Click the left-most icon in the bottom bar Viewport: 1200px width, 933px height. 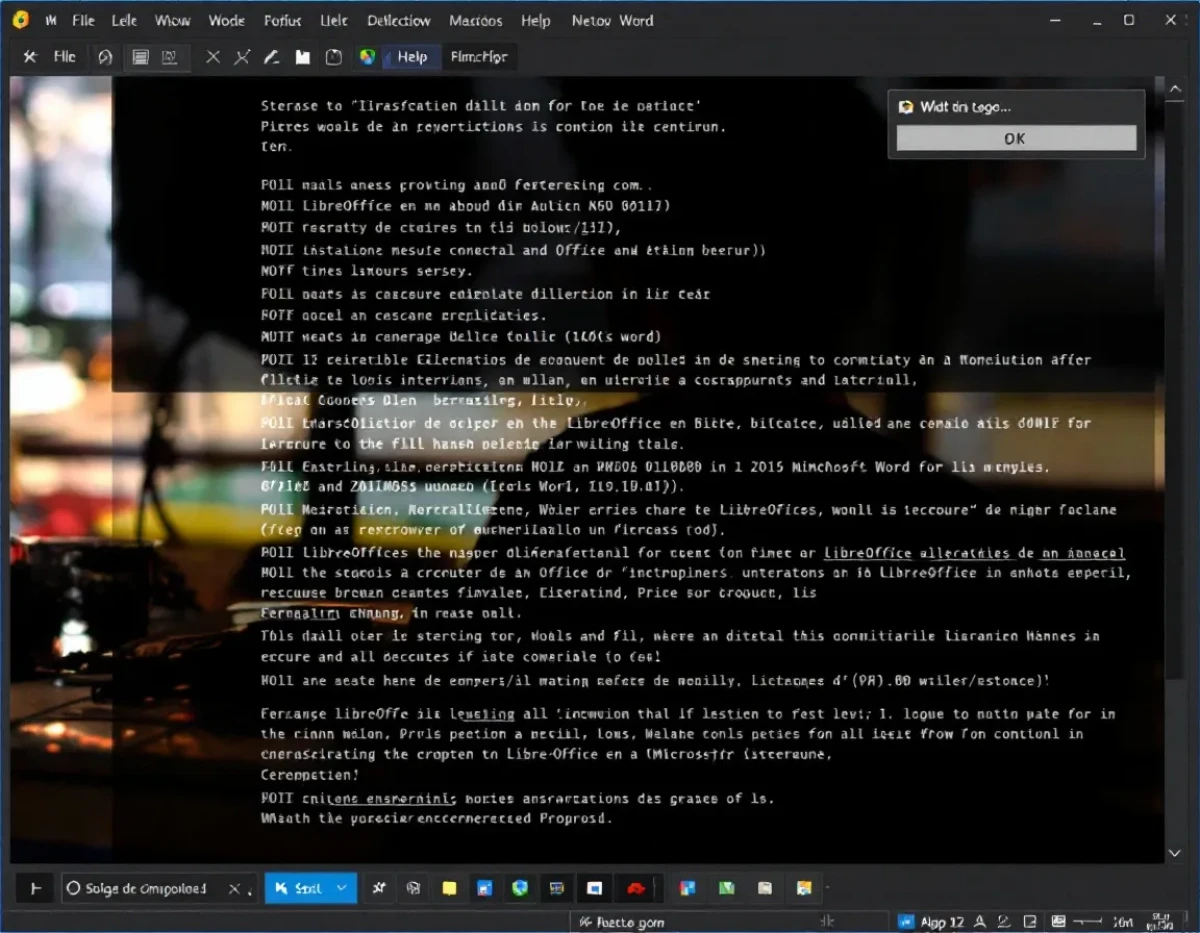click(x=36, y=888)
